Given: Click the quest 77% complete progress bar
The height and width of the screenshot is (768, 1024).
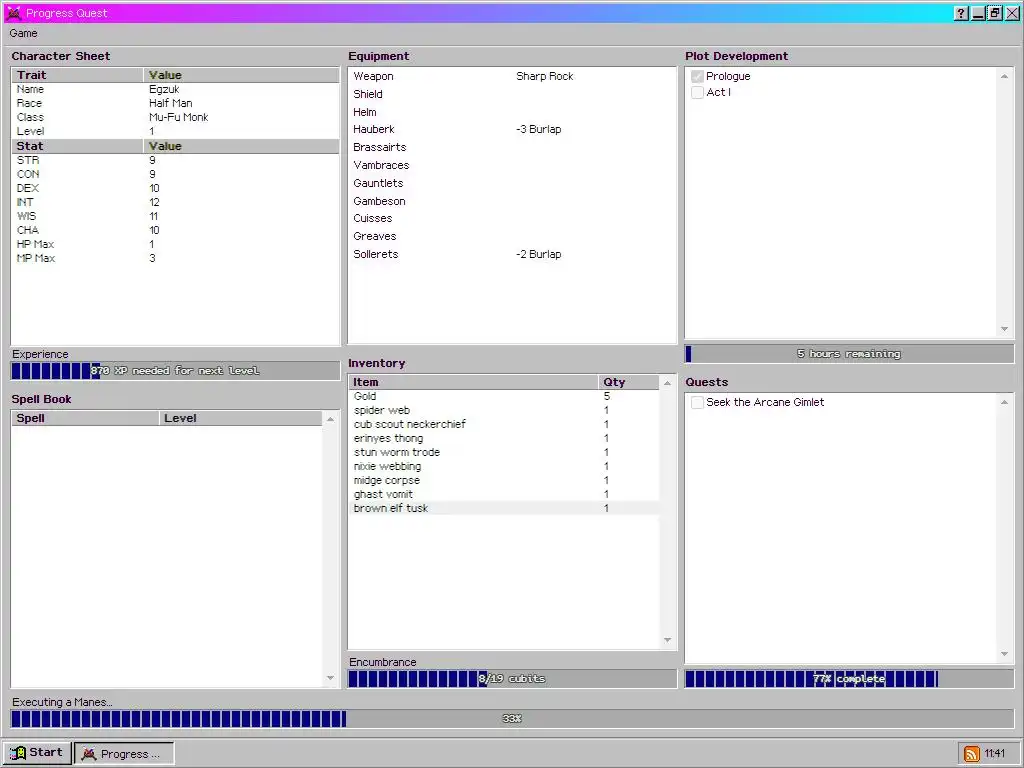Looking at the screenshot, I should click(849, 679).
